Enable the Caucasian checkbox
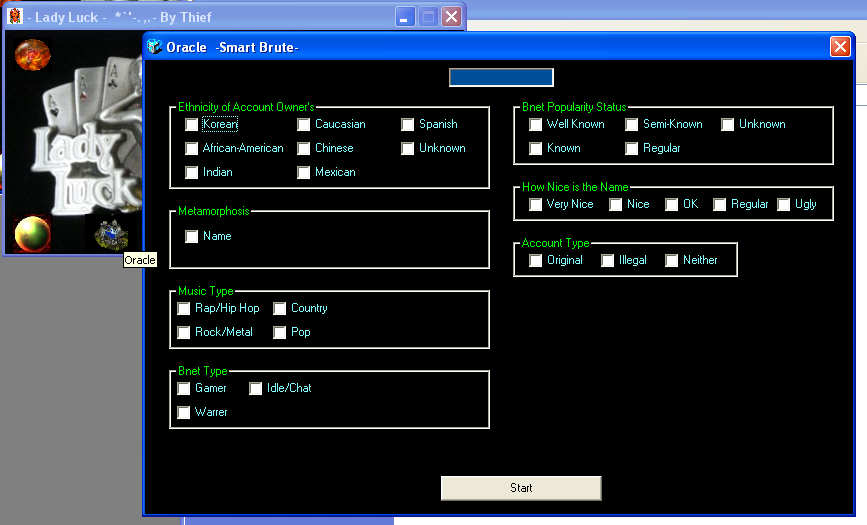The image size is (867, 525). point(304,125)
